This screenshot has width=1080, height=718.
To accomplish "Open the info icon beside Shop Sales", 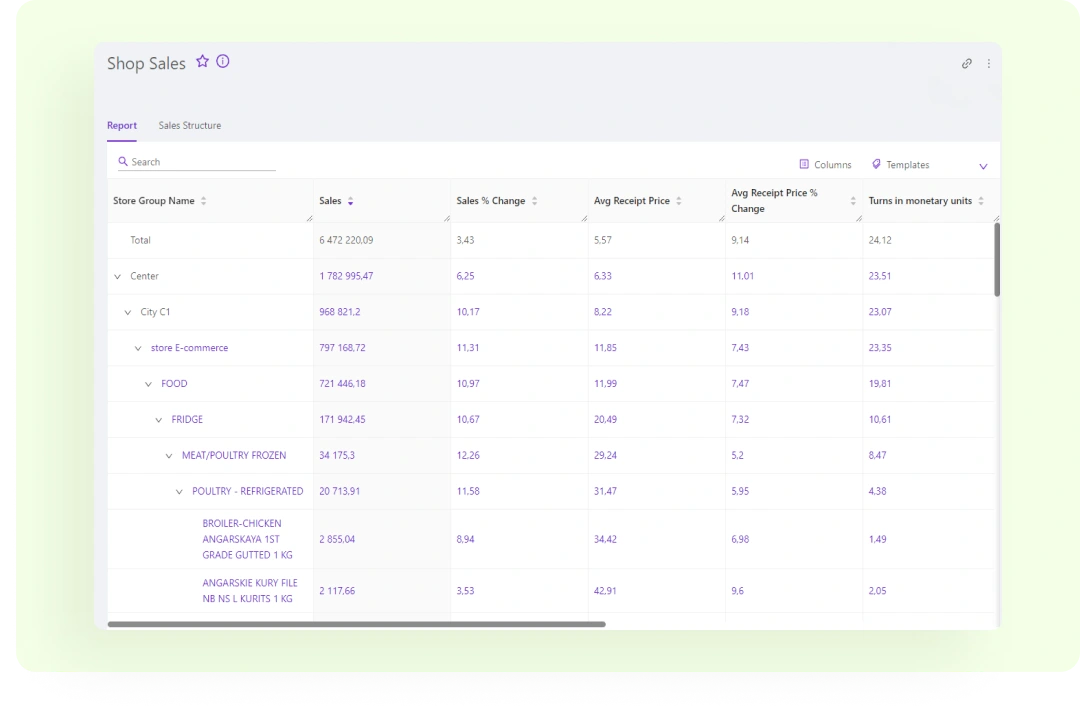I will click(222, 61).
